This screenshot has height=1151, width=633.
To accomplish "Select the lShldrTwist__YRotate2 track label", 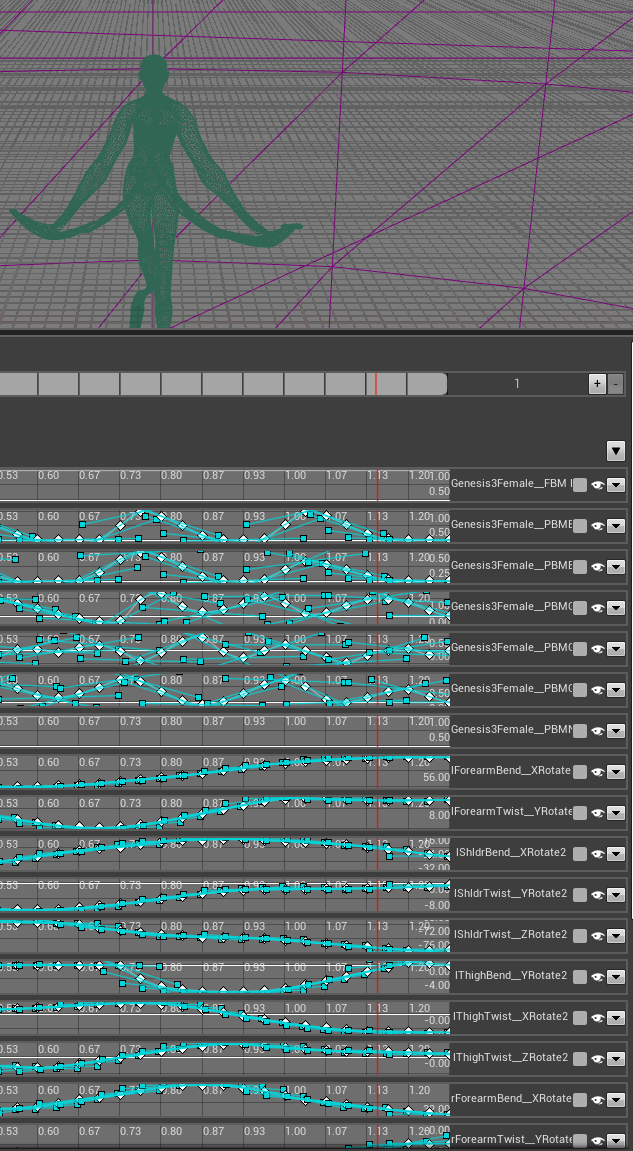I will pyautogui.click(x=511, y=893).
